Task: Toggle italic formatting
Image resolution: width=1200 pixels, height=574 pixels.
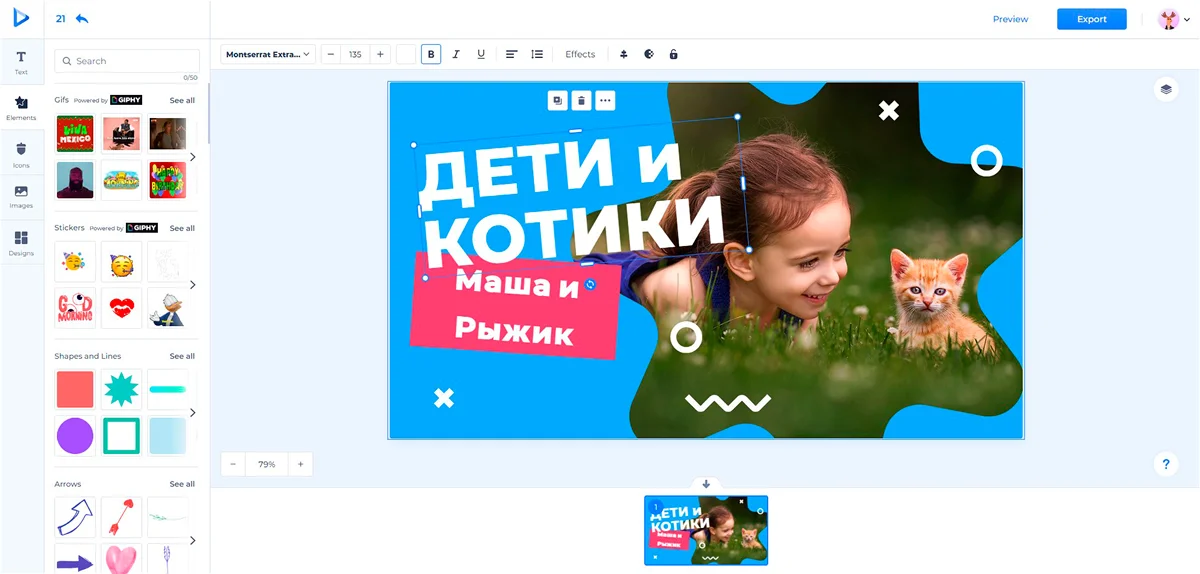Action: (456, 54)
